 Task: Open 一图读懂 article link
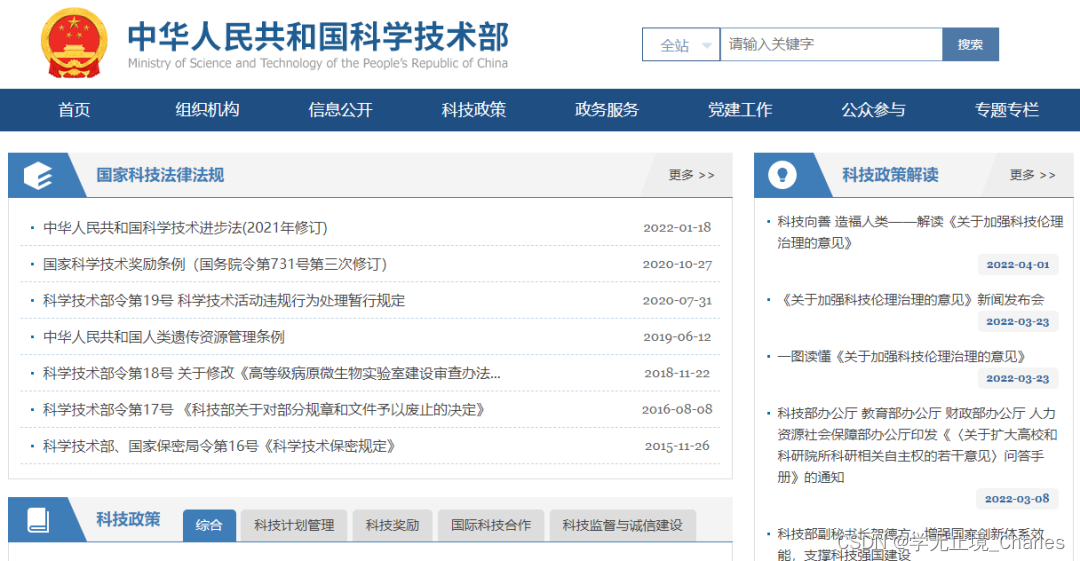click(903, 357)
